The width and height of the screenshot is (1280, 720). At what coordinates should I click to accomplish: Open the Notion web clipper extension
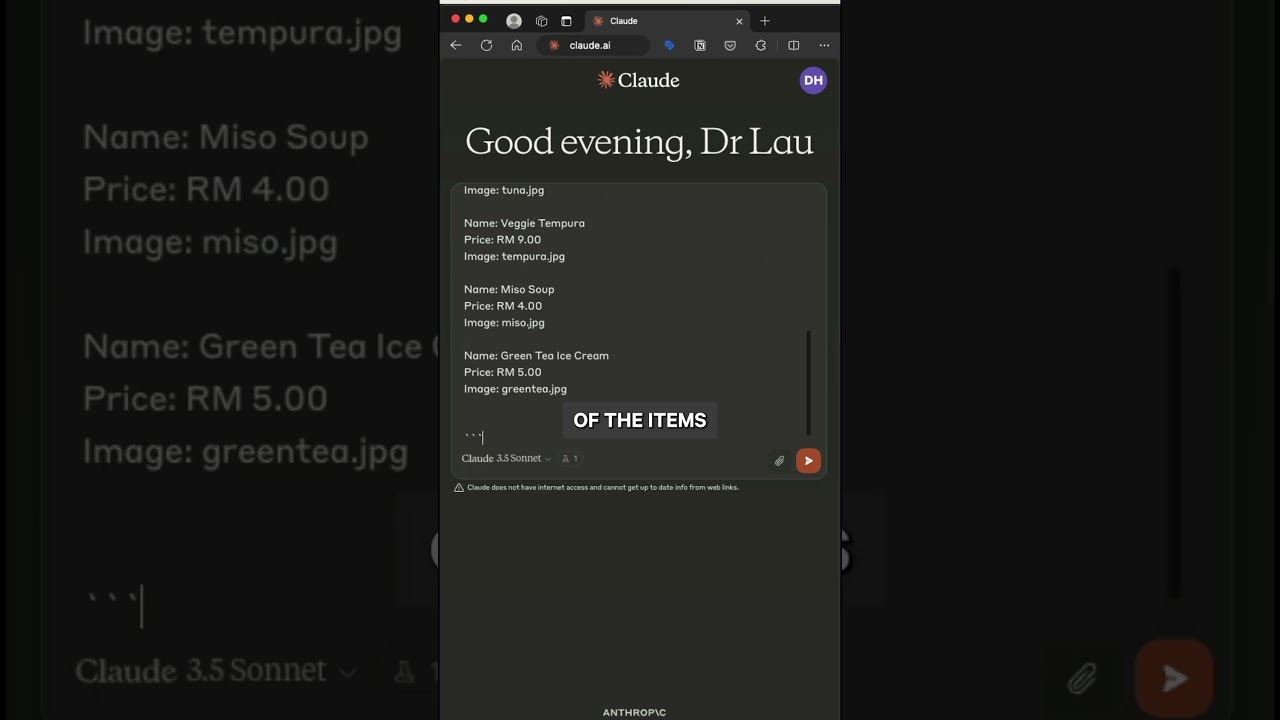700,45
